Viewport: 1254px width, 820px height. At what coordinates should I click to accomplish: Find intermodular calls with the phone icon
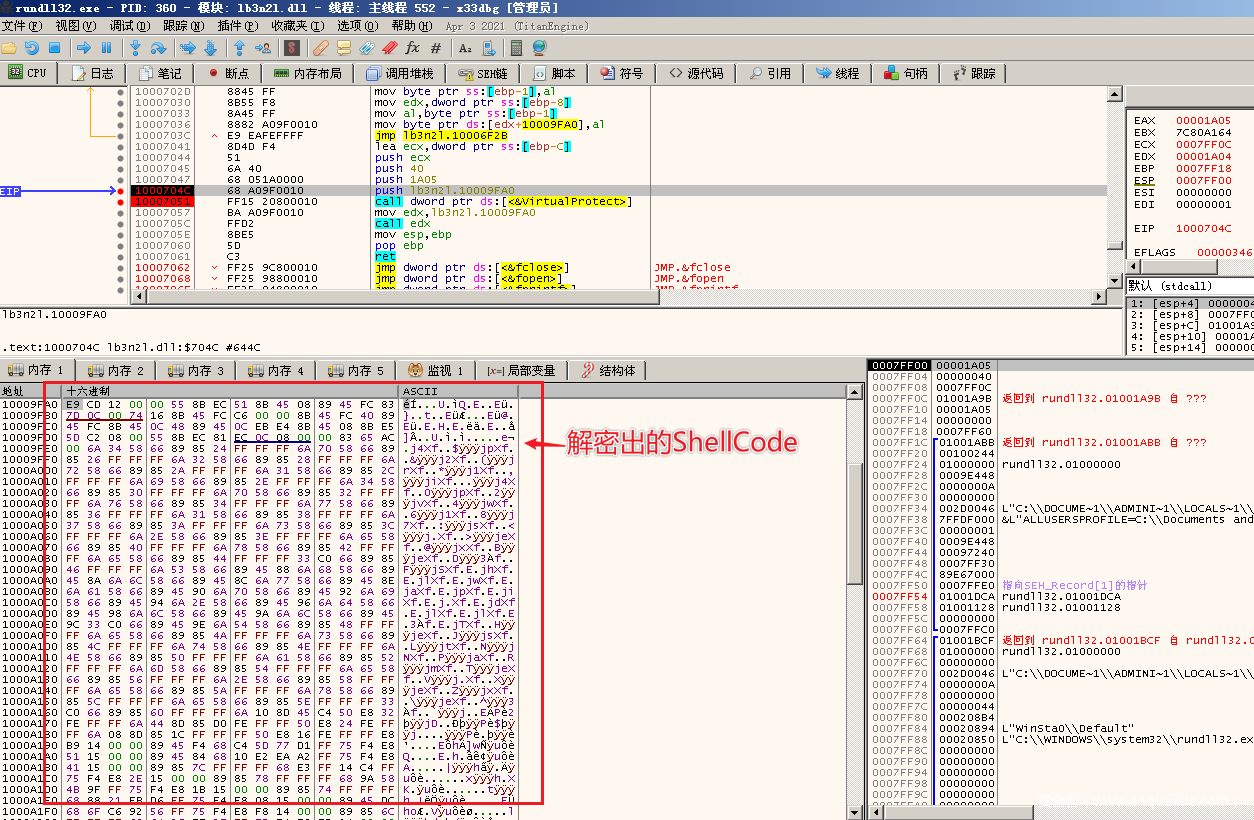pos(488,47)
